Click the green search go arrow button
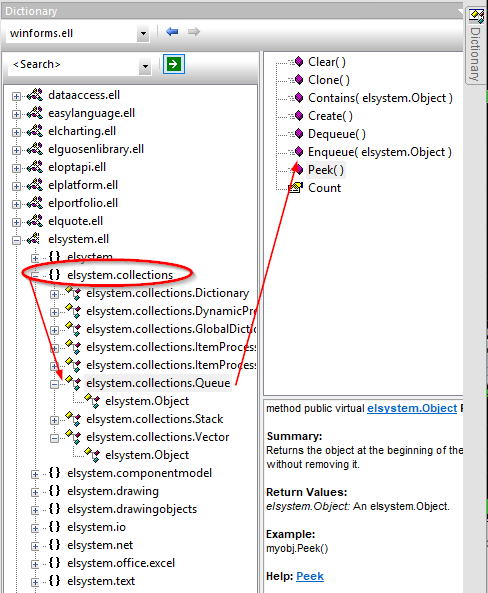The height and width of the screenshot is (593, 488). point(174,64)
